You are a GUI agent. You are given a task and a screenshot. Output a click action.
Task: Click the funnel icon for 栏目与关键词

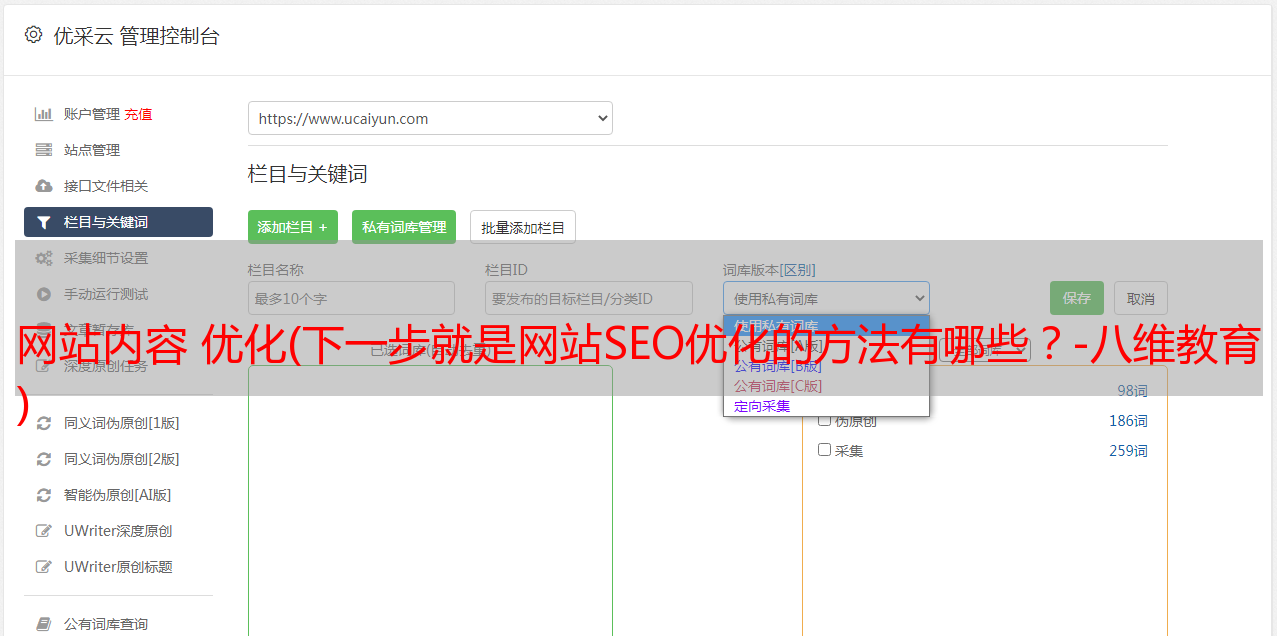coord(44,222)
